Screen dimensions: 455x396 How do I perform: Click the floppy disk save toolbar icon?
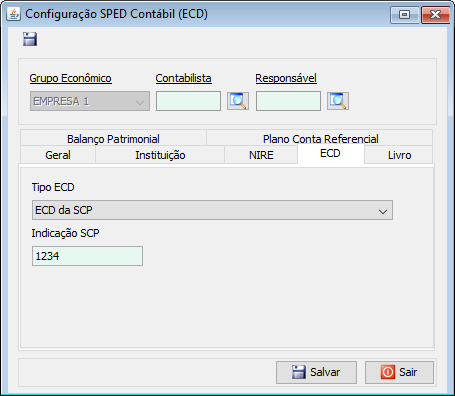click(30, 39)
